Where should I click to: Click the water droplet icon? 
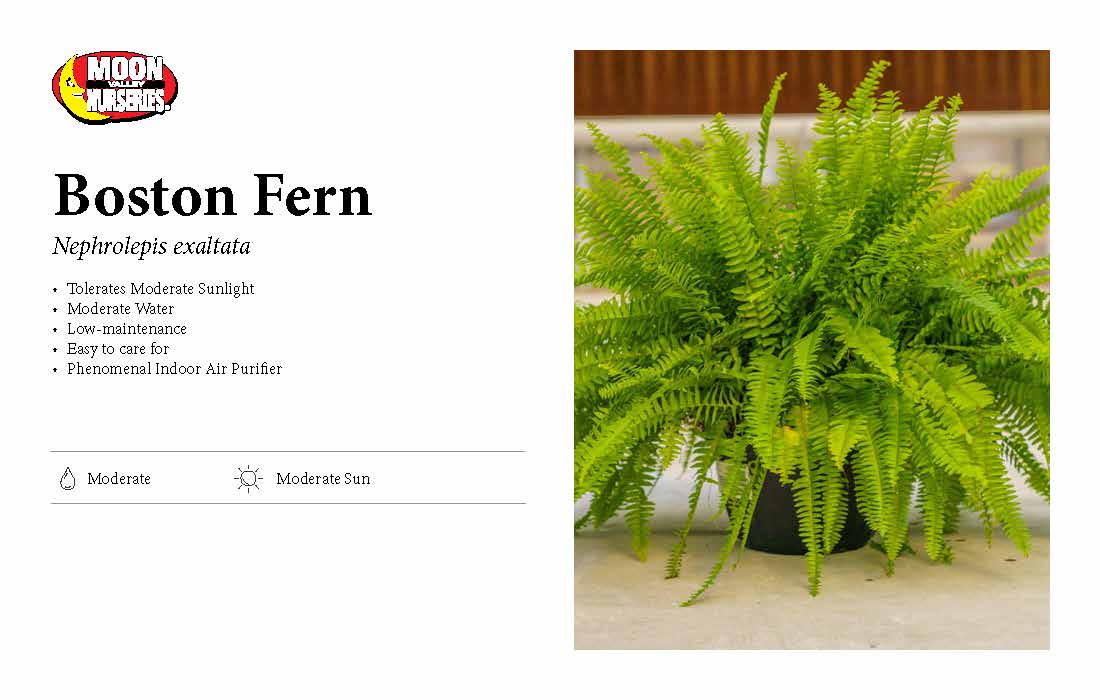tap(67, 478)
